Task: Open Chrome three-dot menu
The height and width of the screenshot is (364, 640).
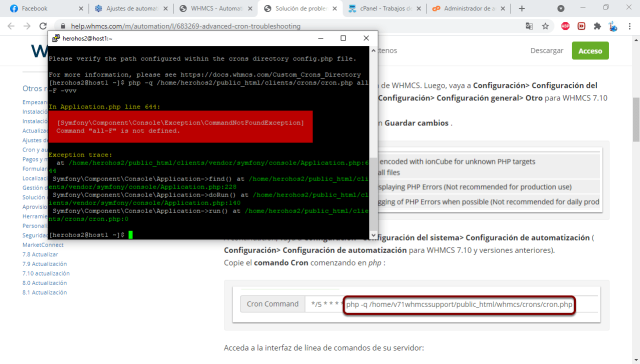Action: pyautogui.click(x=629, y=26)
